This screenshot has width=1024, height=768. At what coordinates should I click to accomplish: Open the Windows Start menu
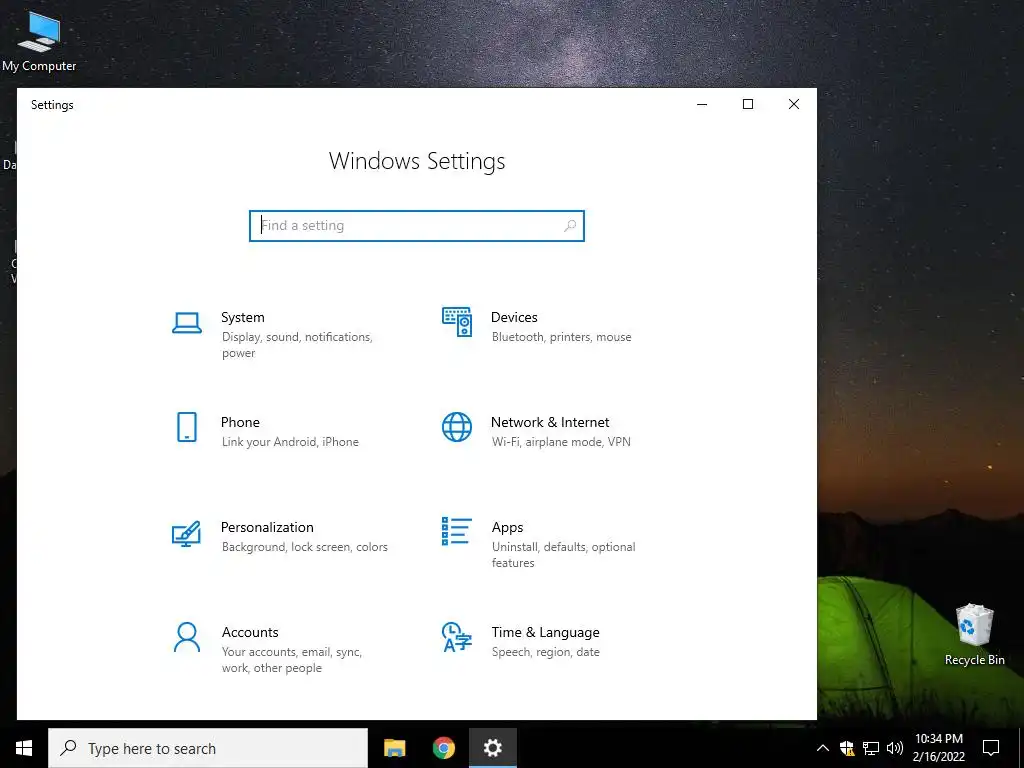click(x=24, y=748)
